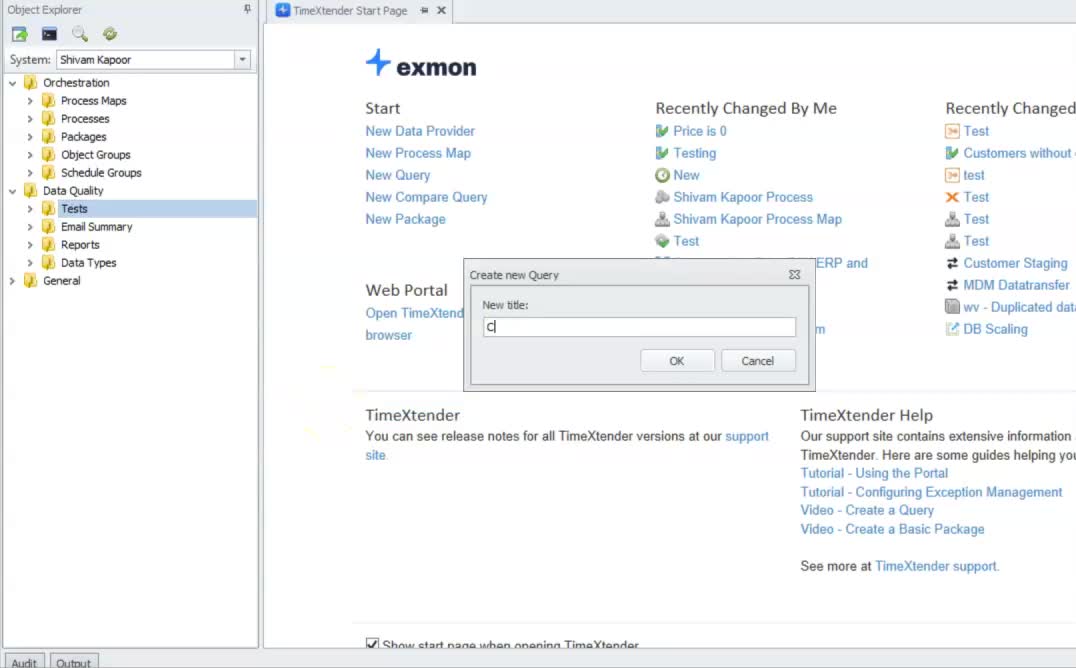Click the Orchestration folder icon
This screenshot has width=1076, height=668.
pyautogui.click(x=30, y=82)
